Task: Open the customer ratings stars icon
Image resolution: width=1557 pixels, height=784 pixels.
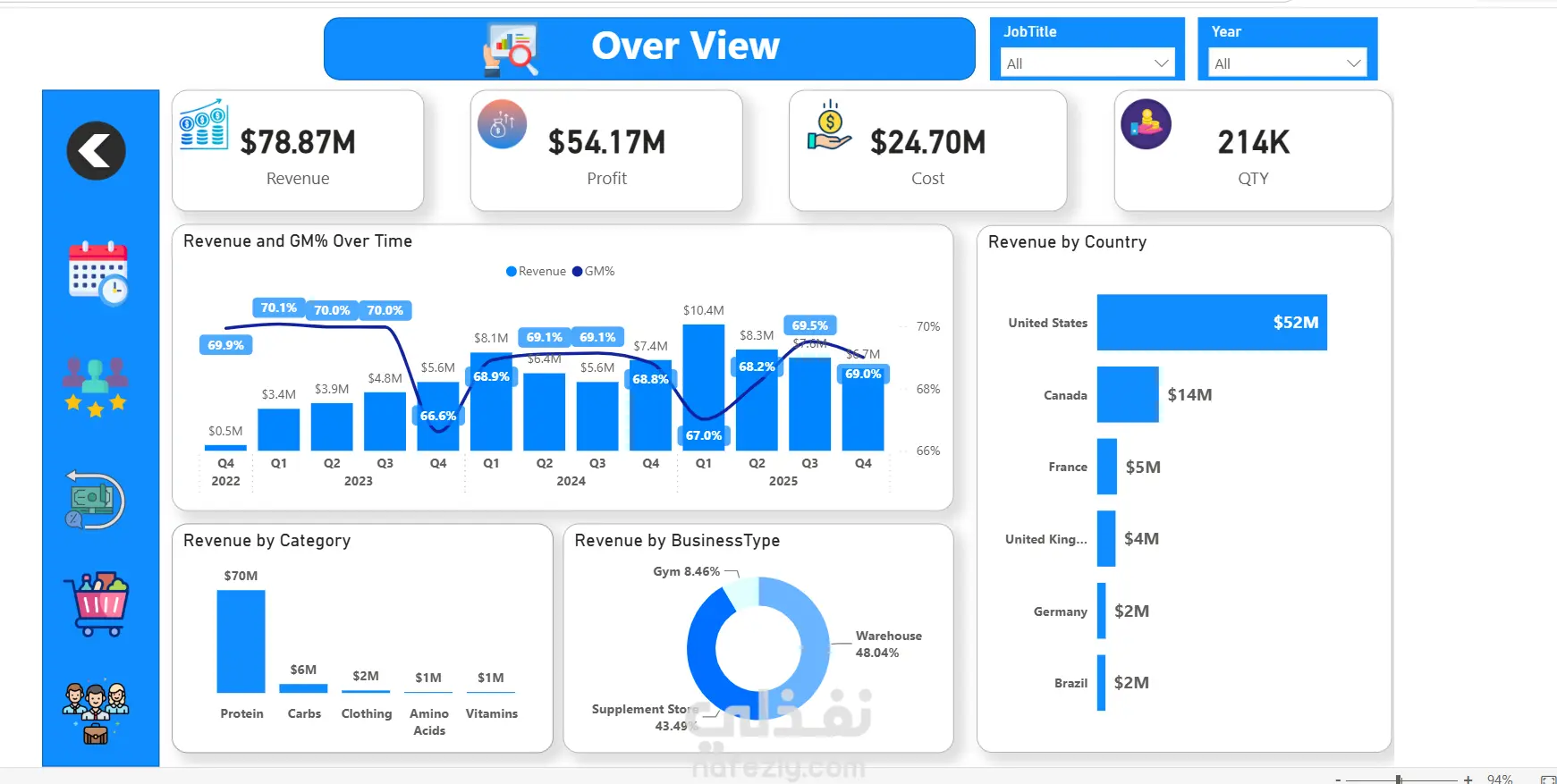Action: [96, 386]
